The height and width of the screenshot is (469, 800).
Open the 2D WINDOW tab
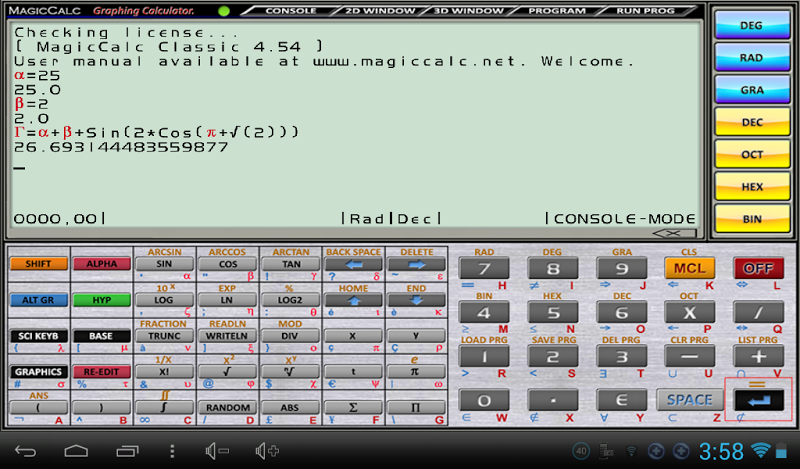coord(380,11)
